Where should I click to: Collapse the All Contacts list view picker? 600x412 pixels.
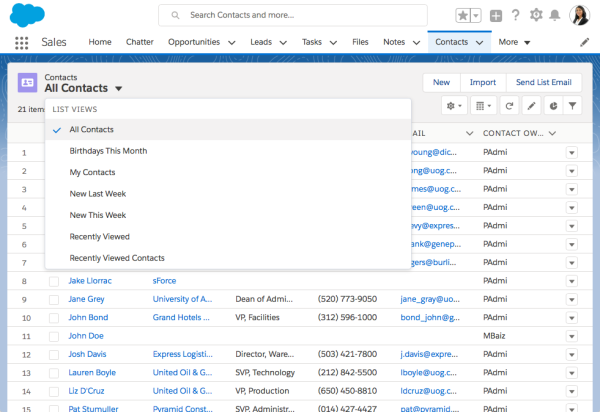119,89
